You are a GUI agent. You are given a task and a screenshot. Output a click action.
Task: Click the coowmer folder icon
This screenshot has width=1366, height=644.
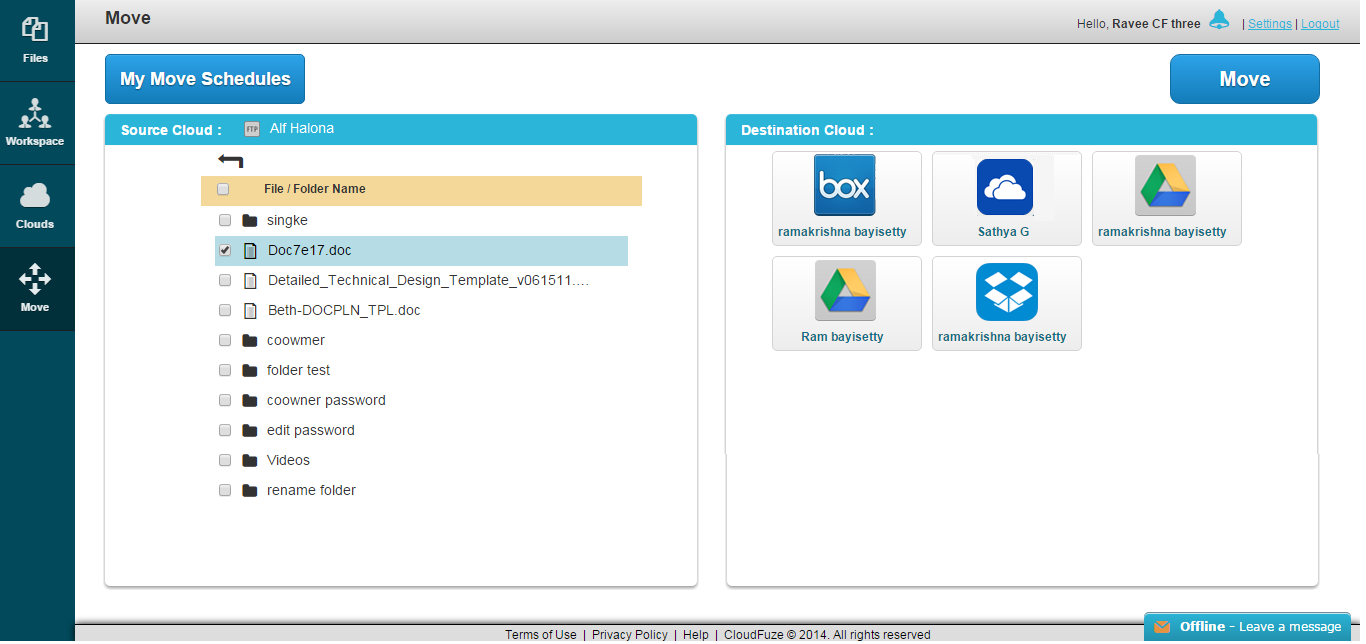250,340
